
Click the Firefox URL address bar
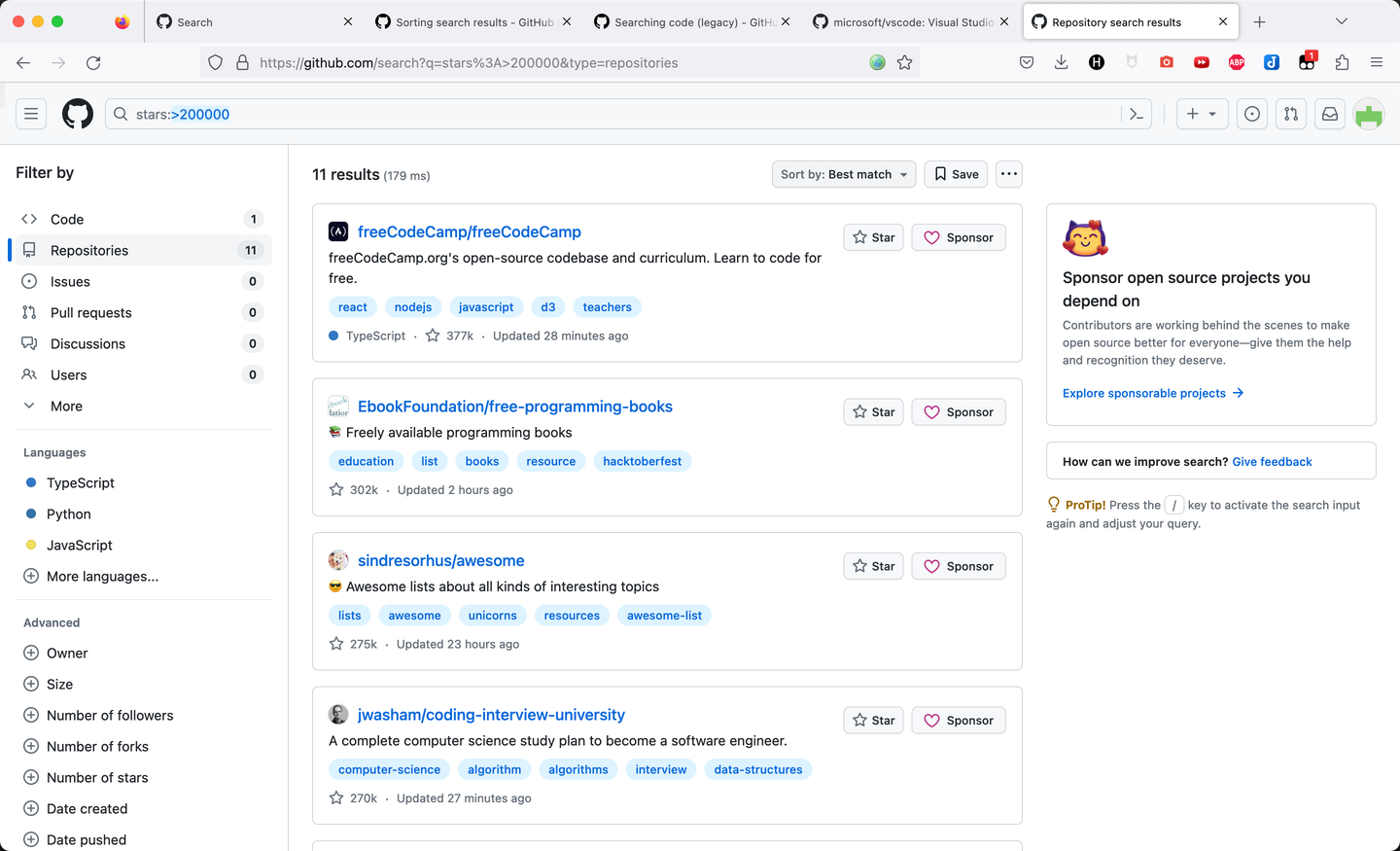pyautogui.click(x=559, y=62)
